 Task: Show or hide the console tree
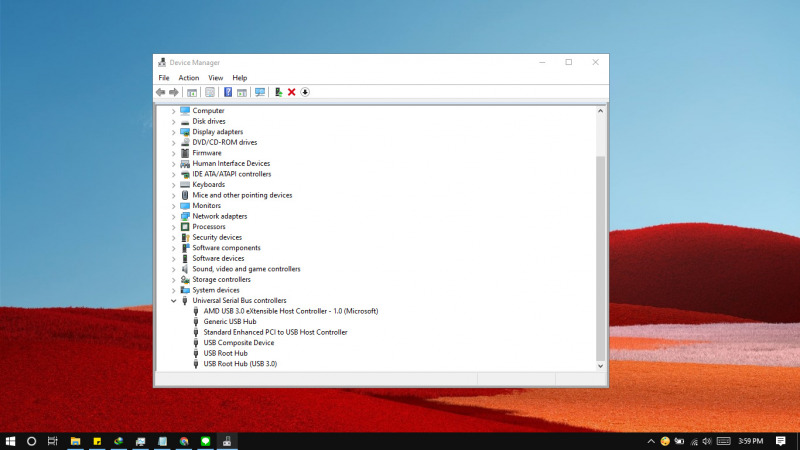coord(192,92)
